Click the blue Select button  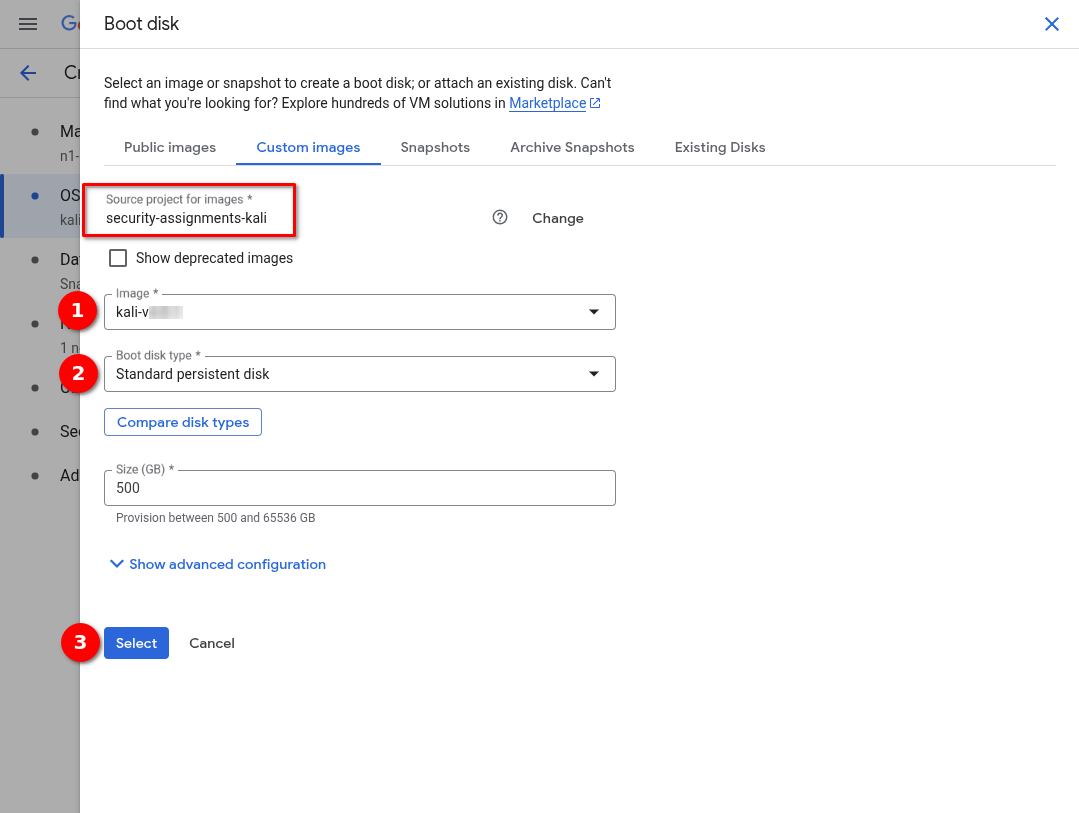coord(136,643)
